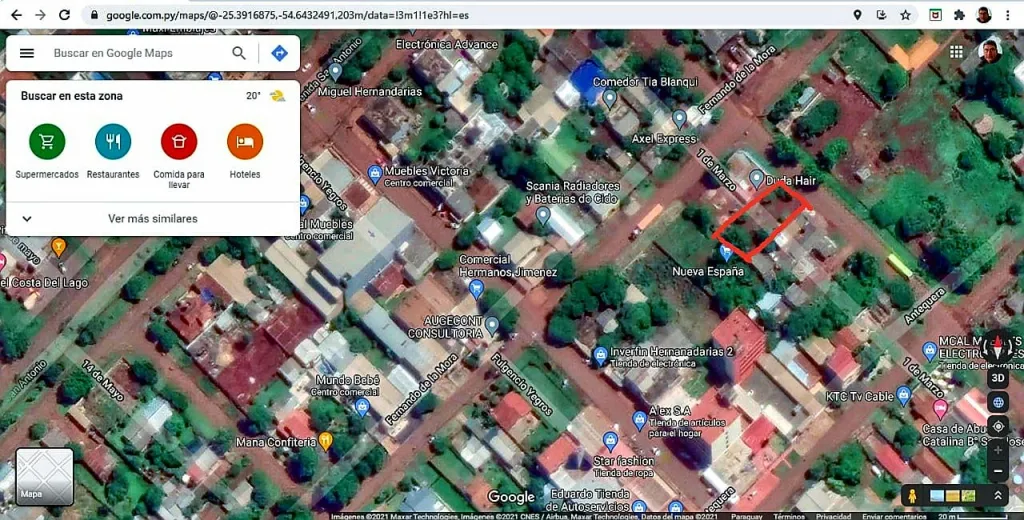
Task: Open location permission icon in address bar
Action: pos(857,15)
